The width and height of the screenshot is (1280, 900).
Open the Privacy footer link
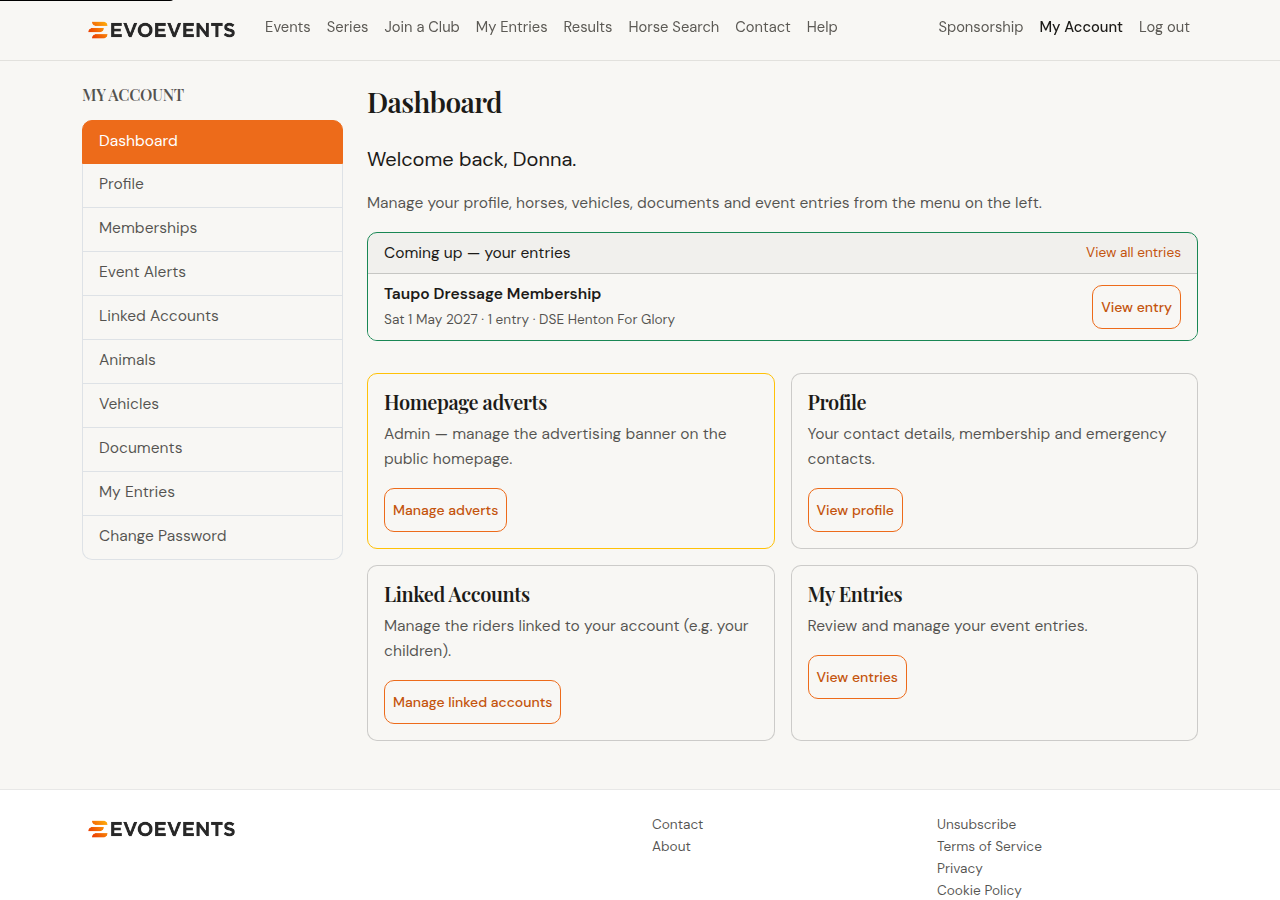click(x=959, y=868)
